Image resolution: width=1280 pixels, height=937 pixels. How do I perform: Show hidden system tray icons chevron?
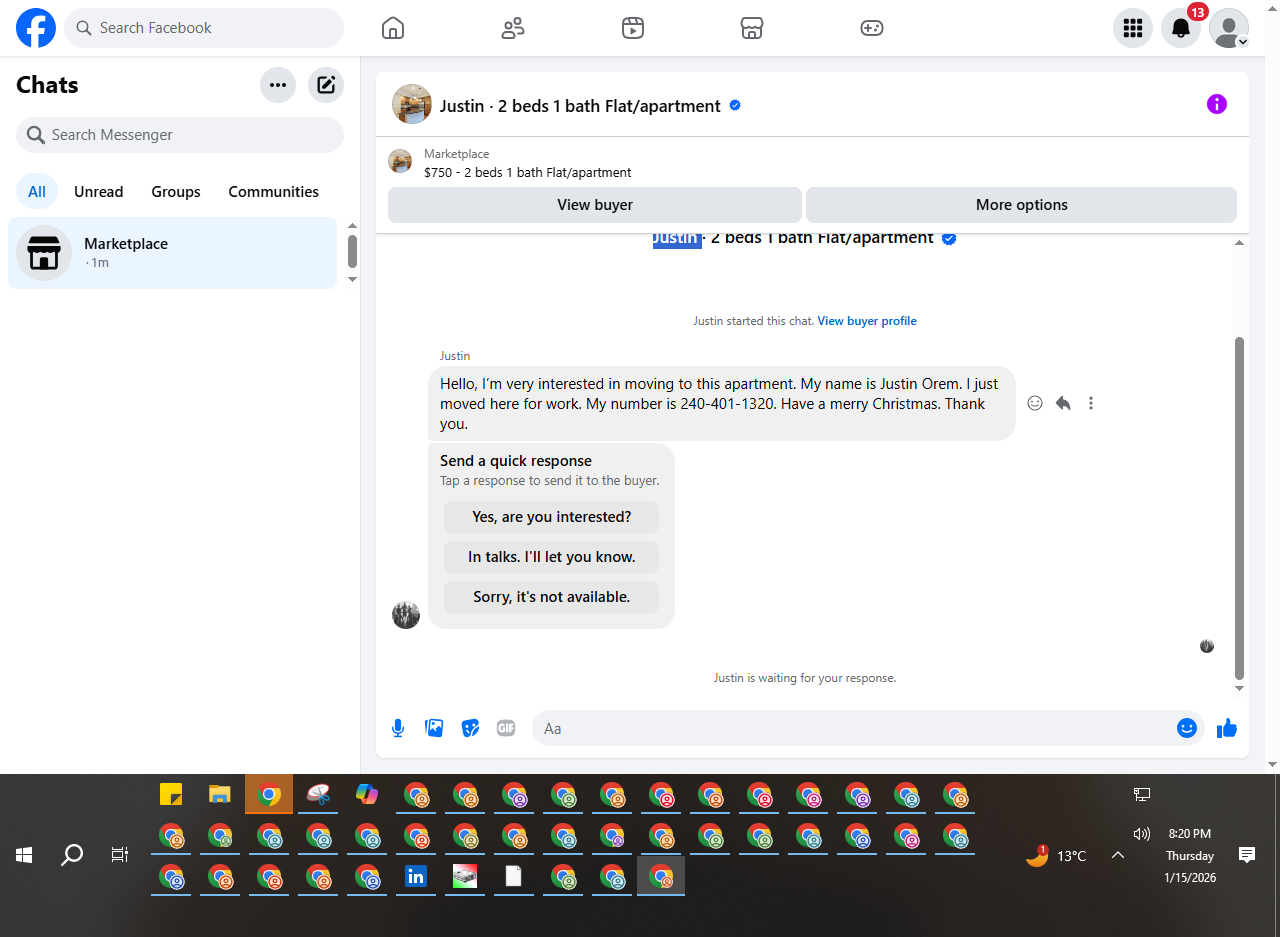(1118, 855)
